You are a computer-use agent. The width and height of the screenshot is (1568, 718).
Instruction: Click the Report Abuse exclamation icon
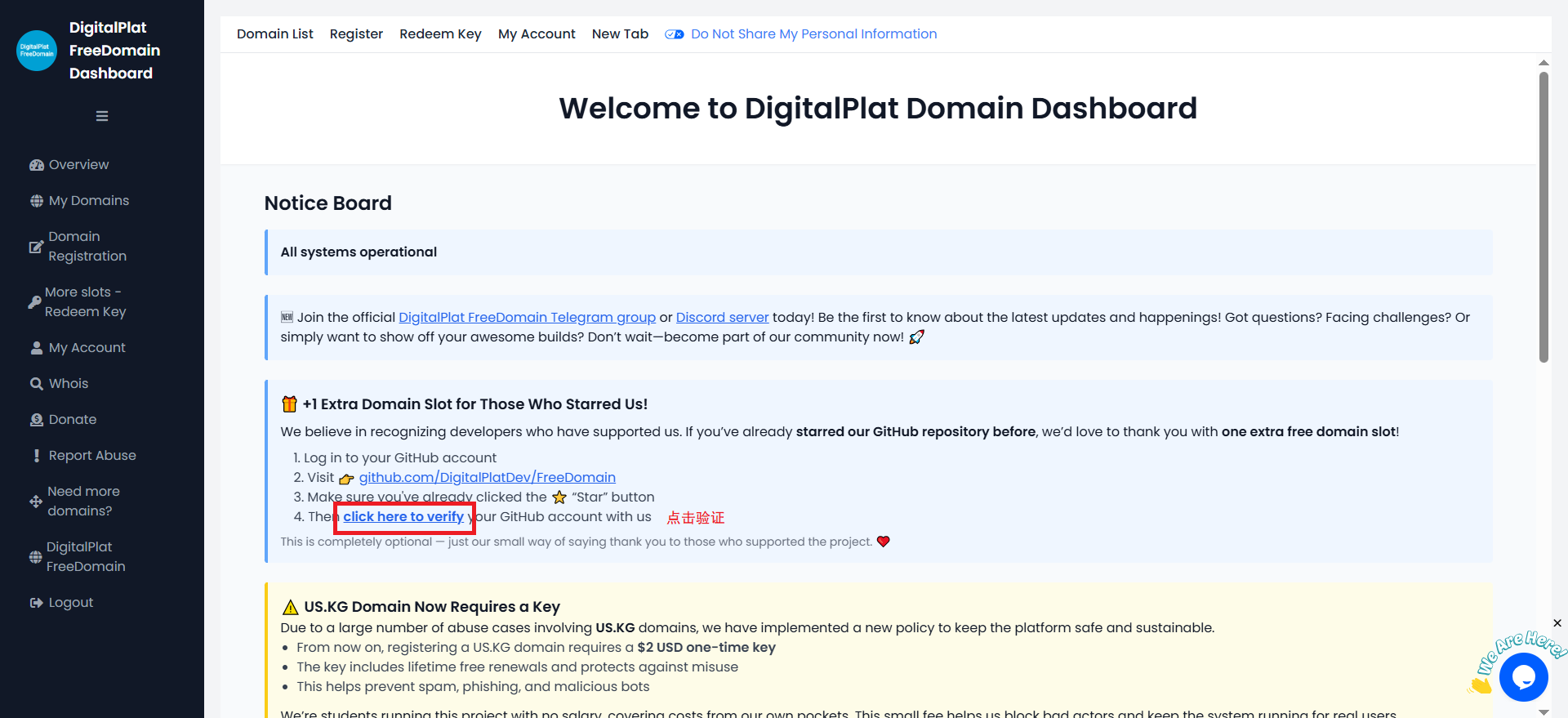click(37, 456)
